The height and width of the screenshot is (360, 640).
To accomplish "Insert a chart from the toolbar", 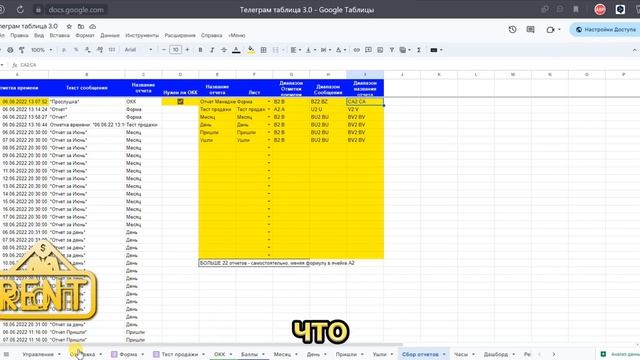I will click(380, 50).
